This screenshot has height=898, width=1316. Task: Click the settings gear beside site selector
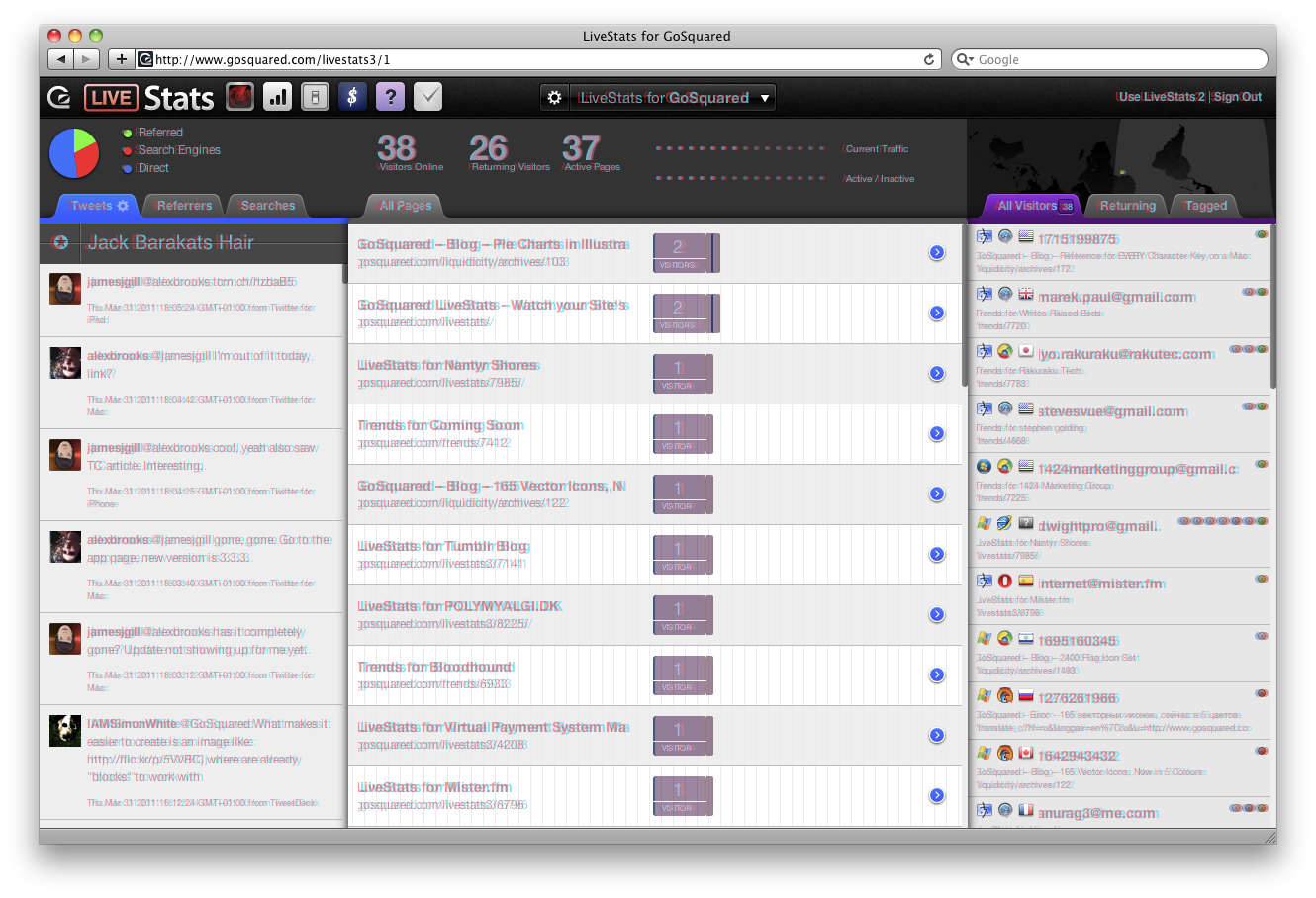point(555,97)
